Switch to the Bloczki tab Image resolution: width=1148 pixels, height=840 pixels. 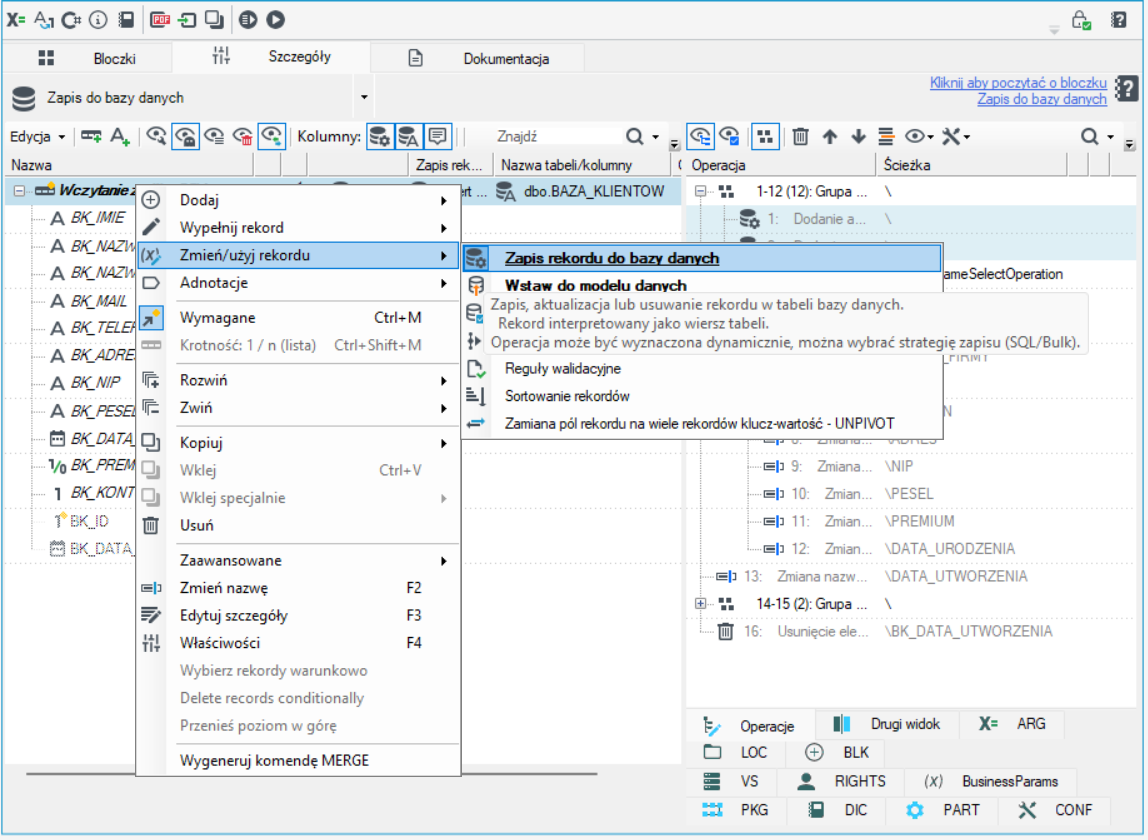coord(88,59)
